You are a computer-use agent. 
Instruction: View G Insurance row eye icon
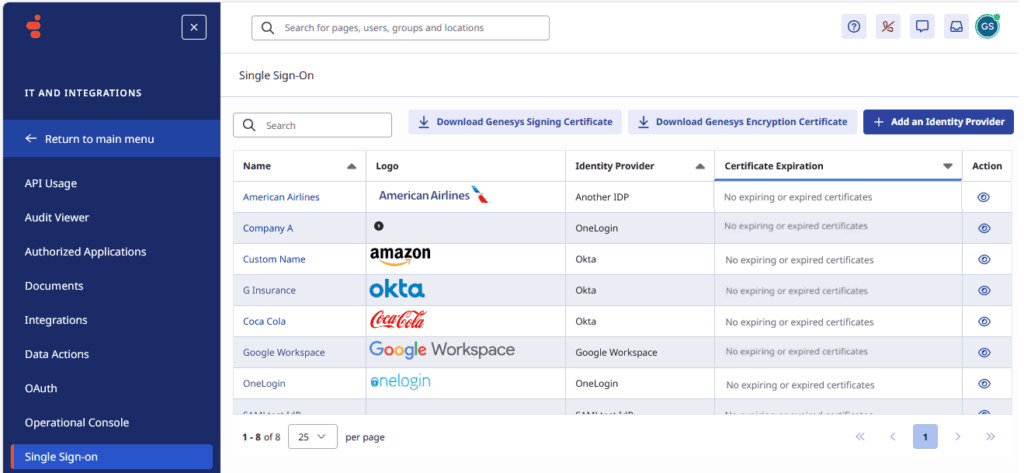pos(984,290)
